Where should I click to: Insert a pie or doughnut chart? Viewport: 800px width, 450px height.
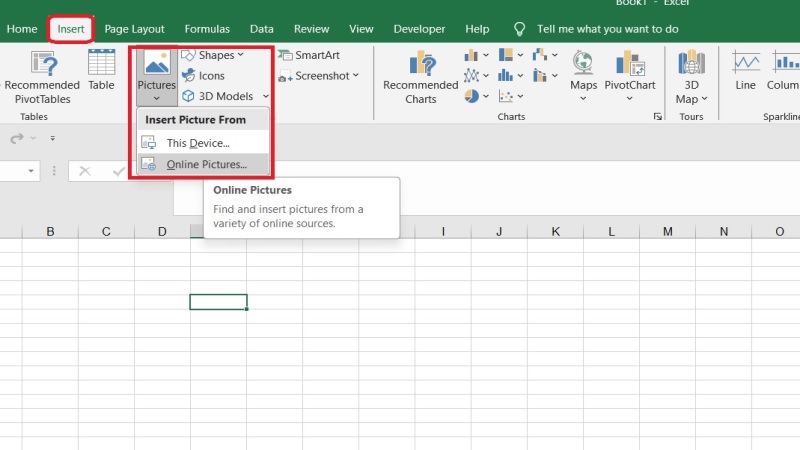(x=477, y=96)
